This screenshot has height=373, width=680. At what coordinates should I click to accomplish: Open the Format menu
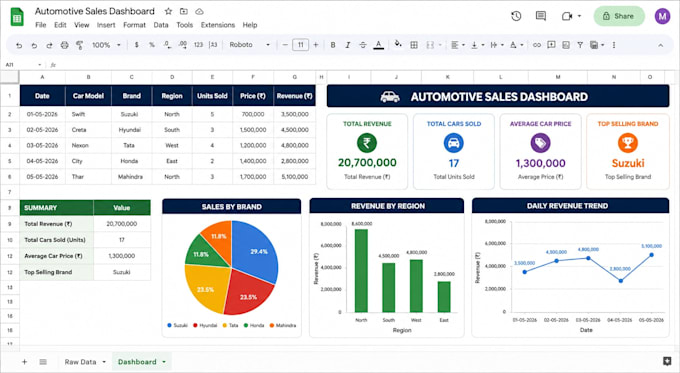(x=134, y=25)
